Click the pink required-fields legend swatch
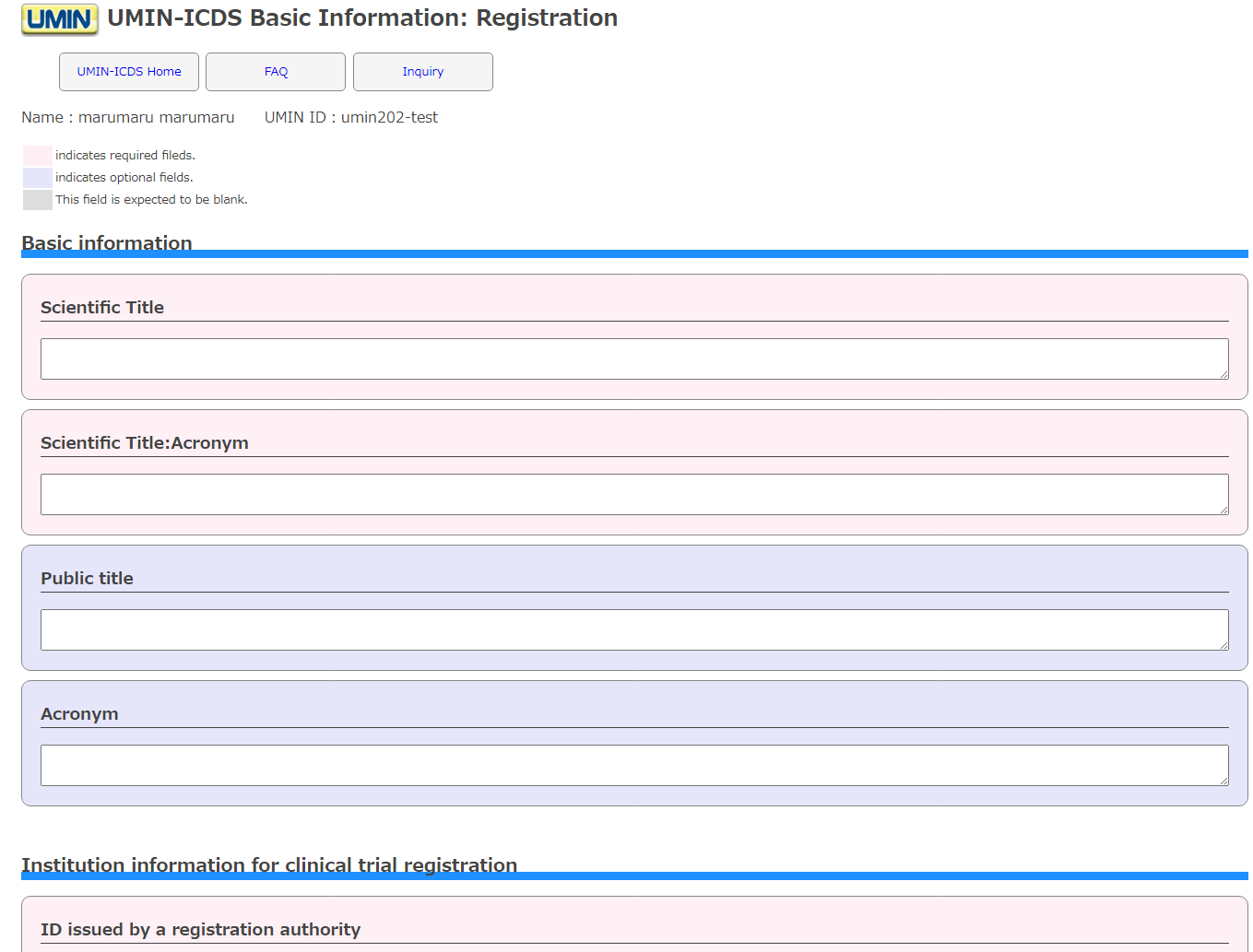 coord(38,156)
